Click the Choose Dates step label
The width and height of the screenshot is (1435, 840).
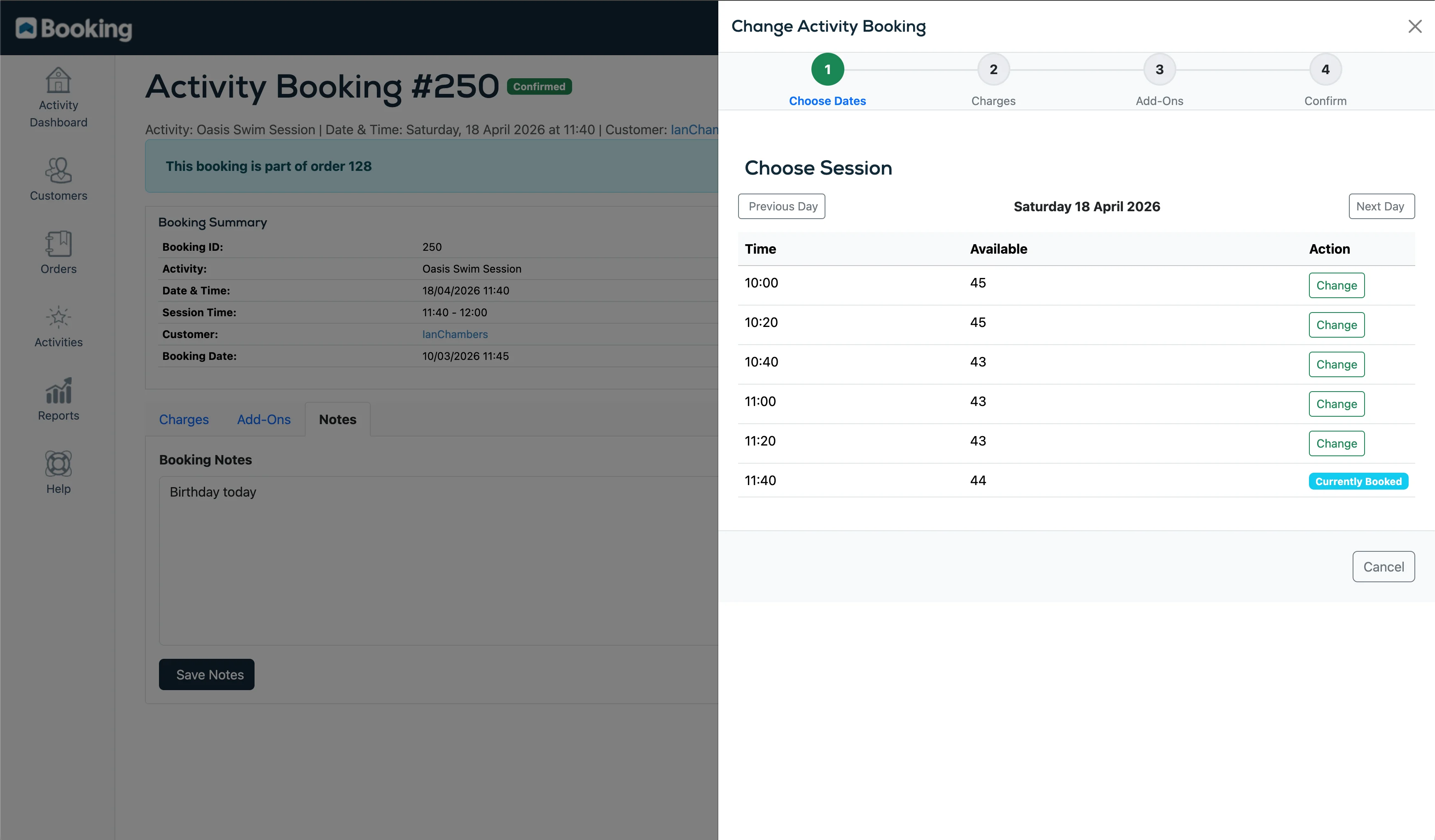click(x=827, y=101)
